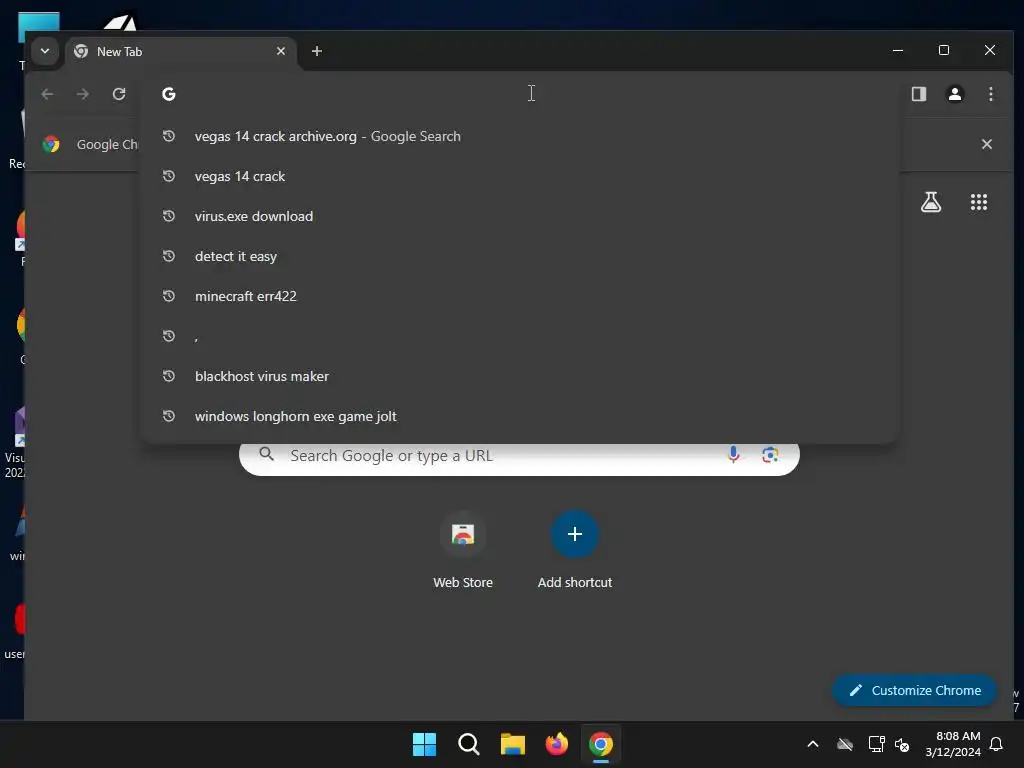
Task: Select suggestion detect it easy
Action: click(x=520, y=256)
